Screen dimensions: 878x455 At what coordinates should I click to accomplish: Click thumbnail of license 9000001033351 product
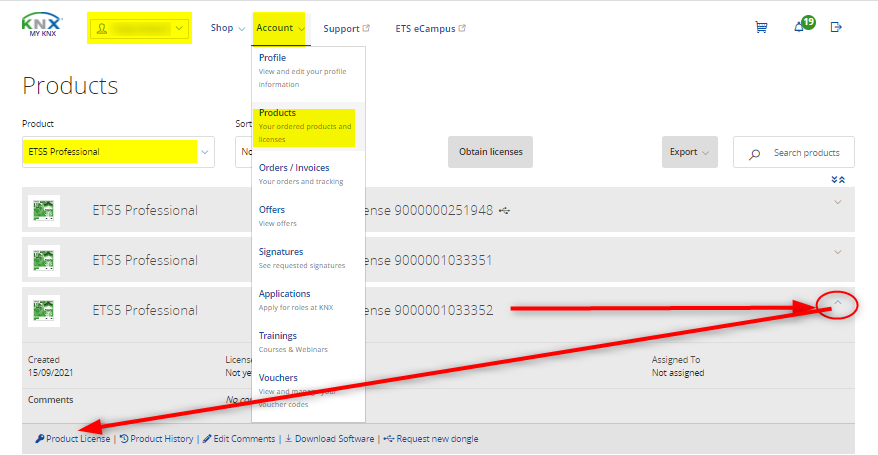(x=44, y=260)
